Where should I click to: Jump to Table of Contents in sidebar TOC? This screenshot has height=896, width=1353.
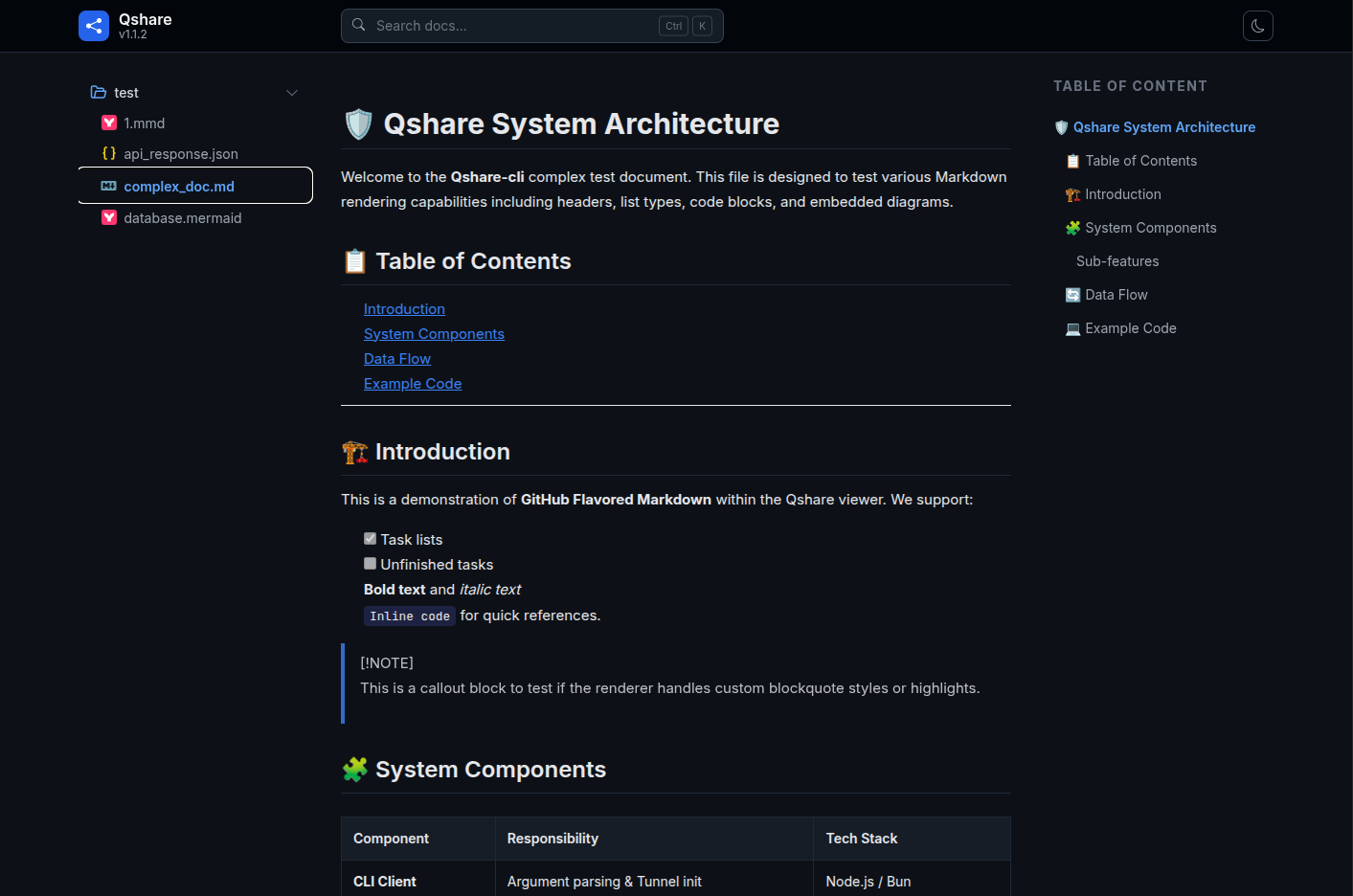point(1132,161)
